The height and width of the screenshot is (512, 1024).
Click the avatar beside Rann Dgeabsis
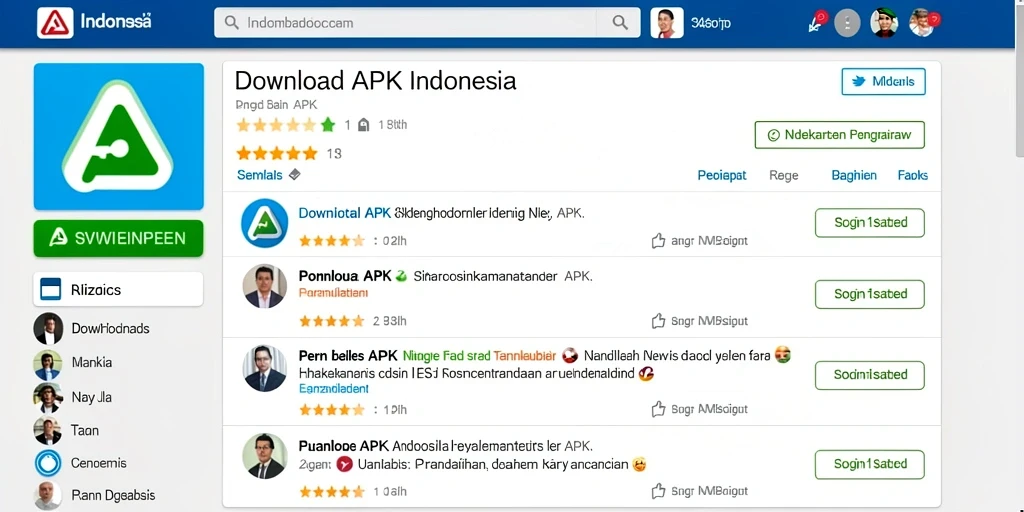click(x=48, y=496)
